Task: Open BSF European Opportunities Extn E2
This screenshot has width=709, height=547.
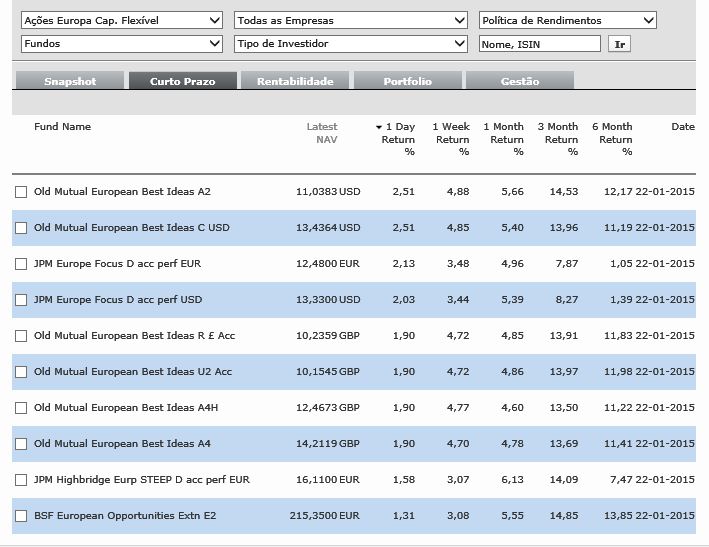Action: (125, 515)
